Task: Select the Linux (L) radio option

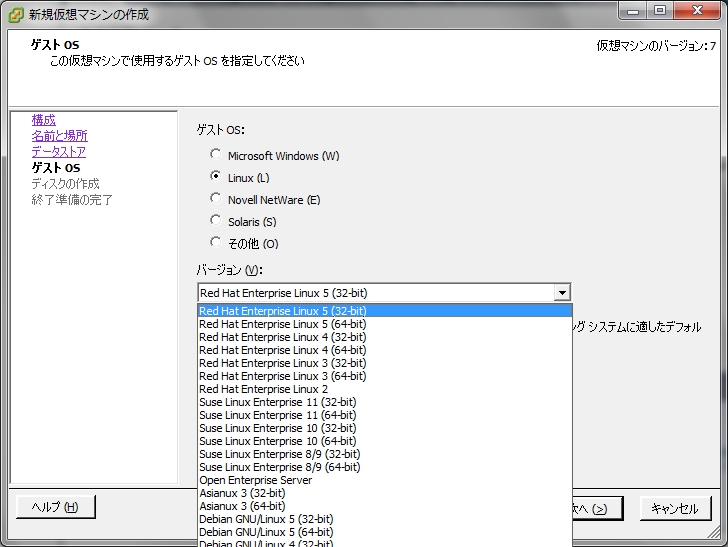Action: tap(215, 176)
